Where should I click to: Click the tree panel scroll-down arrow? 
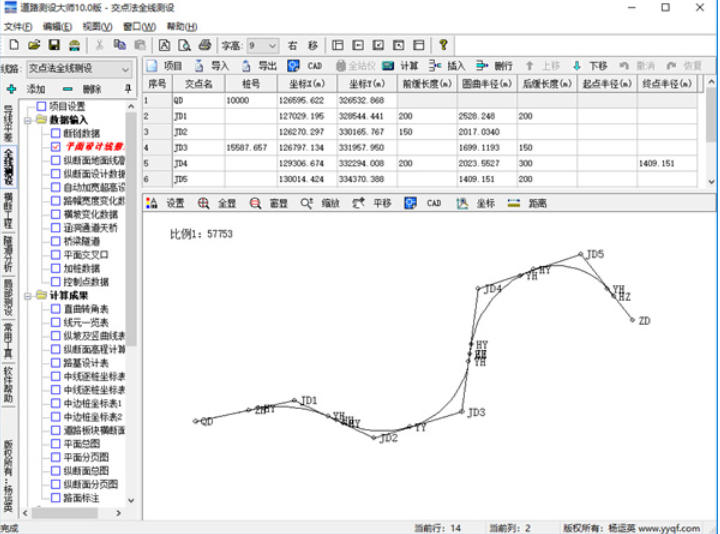131,500
